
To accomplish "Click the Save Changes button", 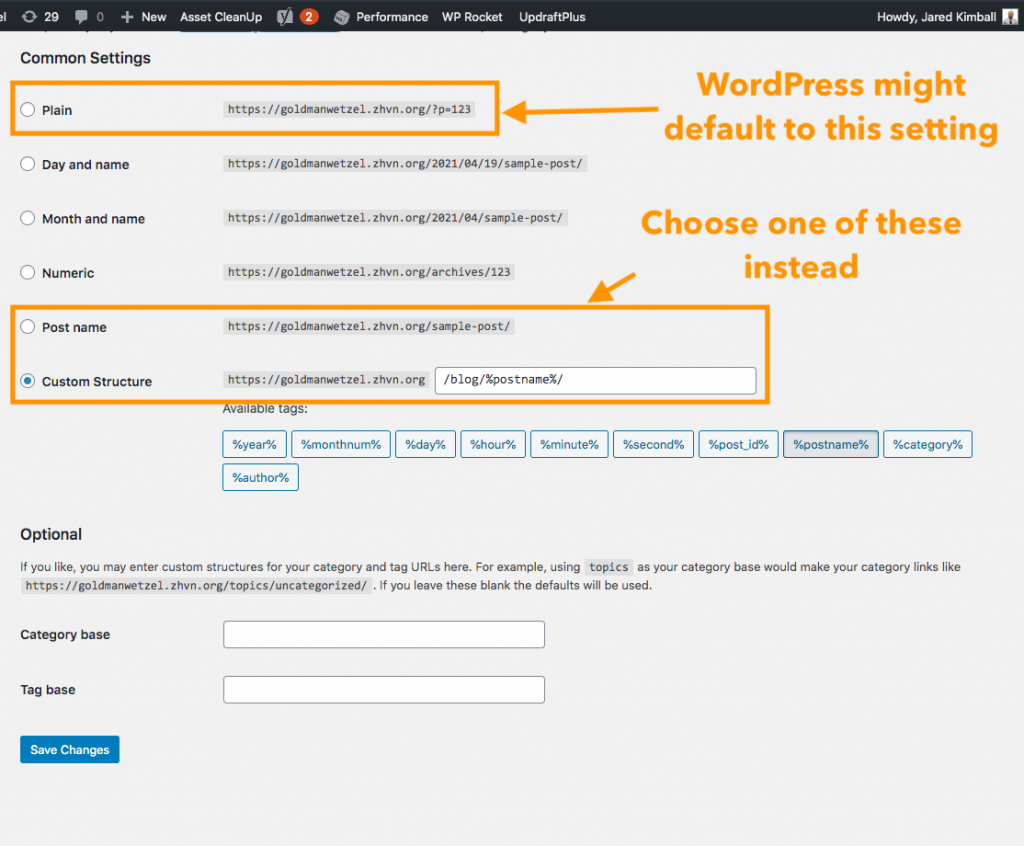I will coord(70,749).
